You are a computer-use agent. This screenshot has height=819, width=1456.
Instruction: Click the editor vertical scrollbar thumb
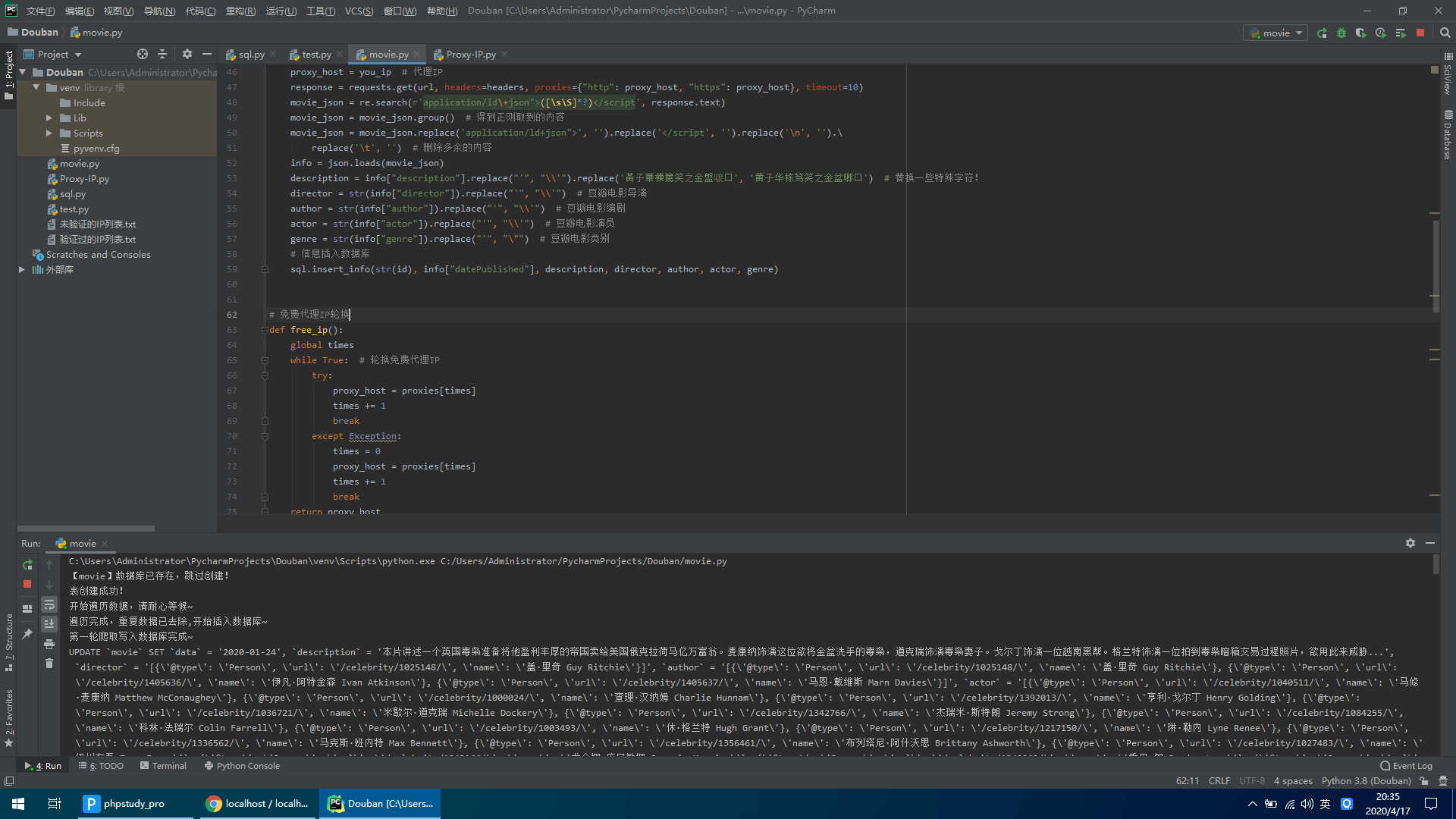(1436, 265)
